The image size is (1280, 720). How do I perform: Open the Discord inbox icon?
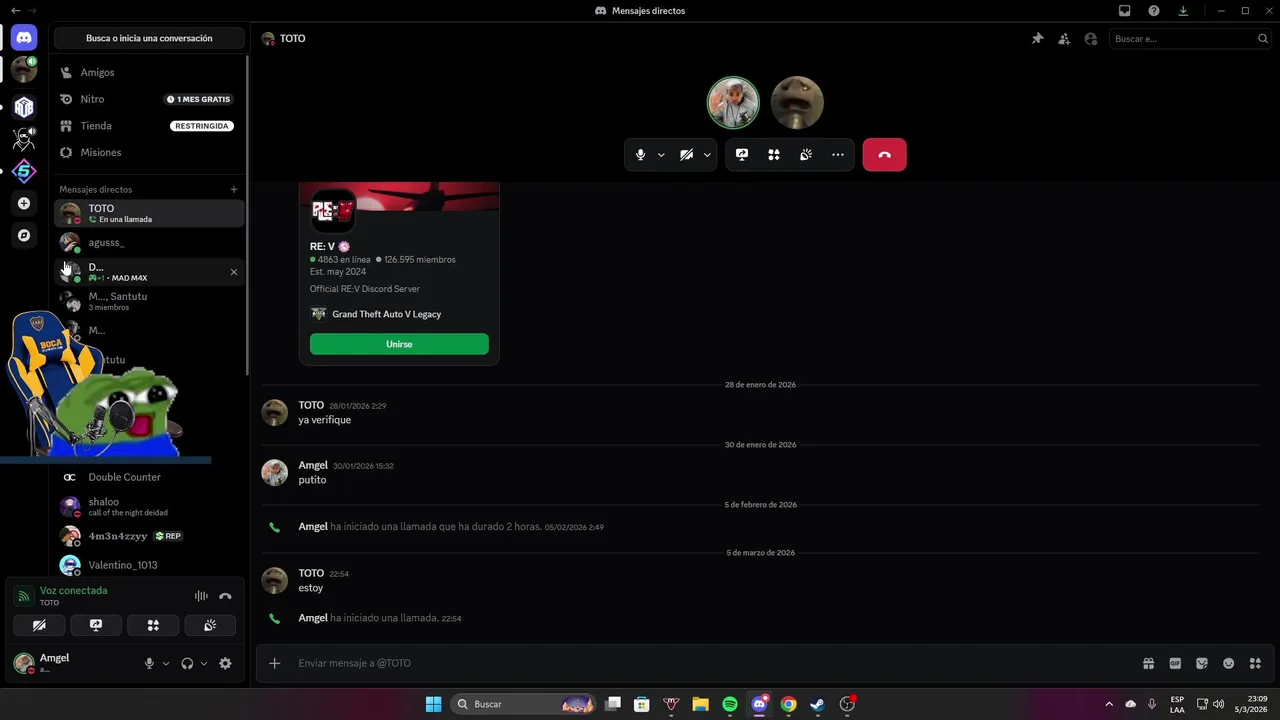1125,10
